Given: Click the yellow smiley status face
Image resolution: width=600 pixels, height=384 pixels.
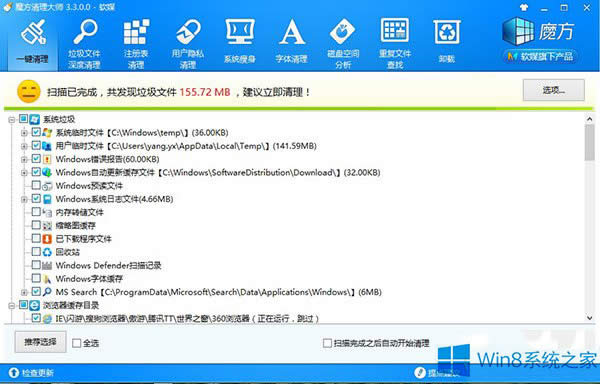Looking at the screenshot, I should click(x=28, y=91).
